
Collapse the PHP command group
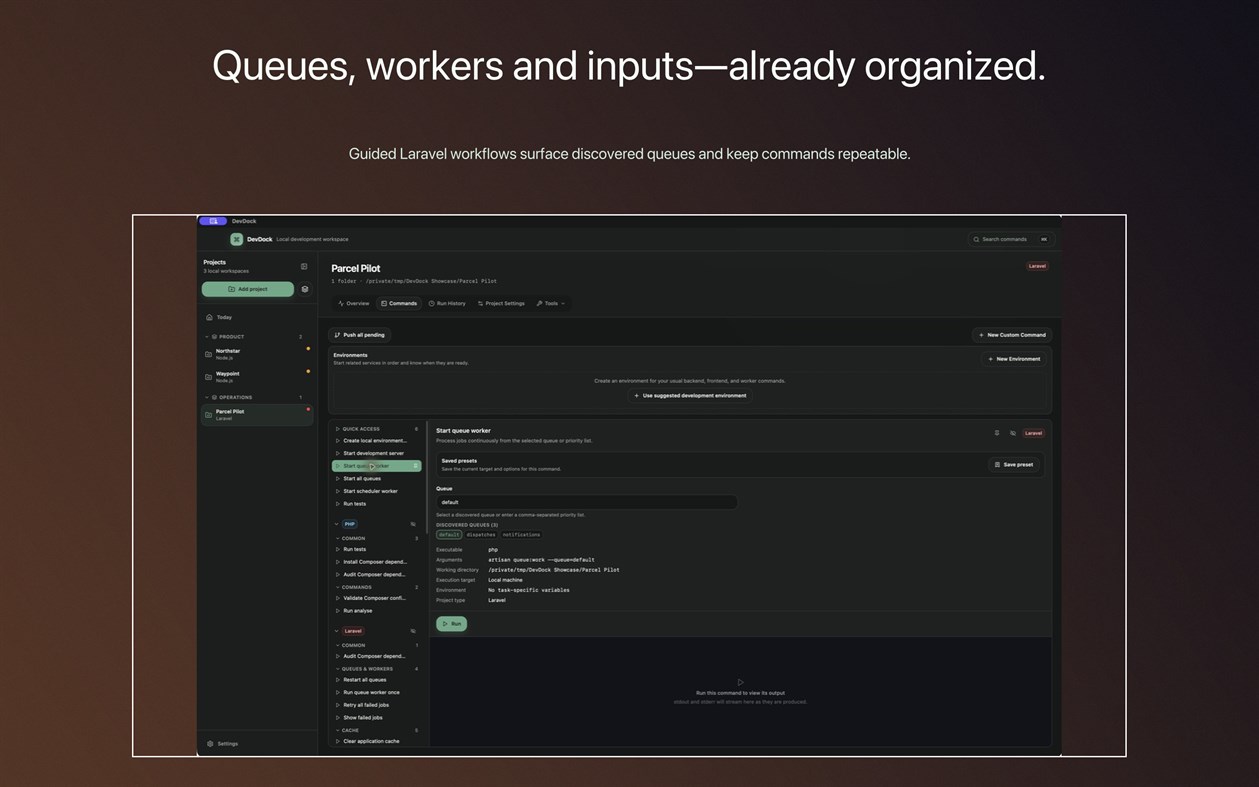coord(337,524)
